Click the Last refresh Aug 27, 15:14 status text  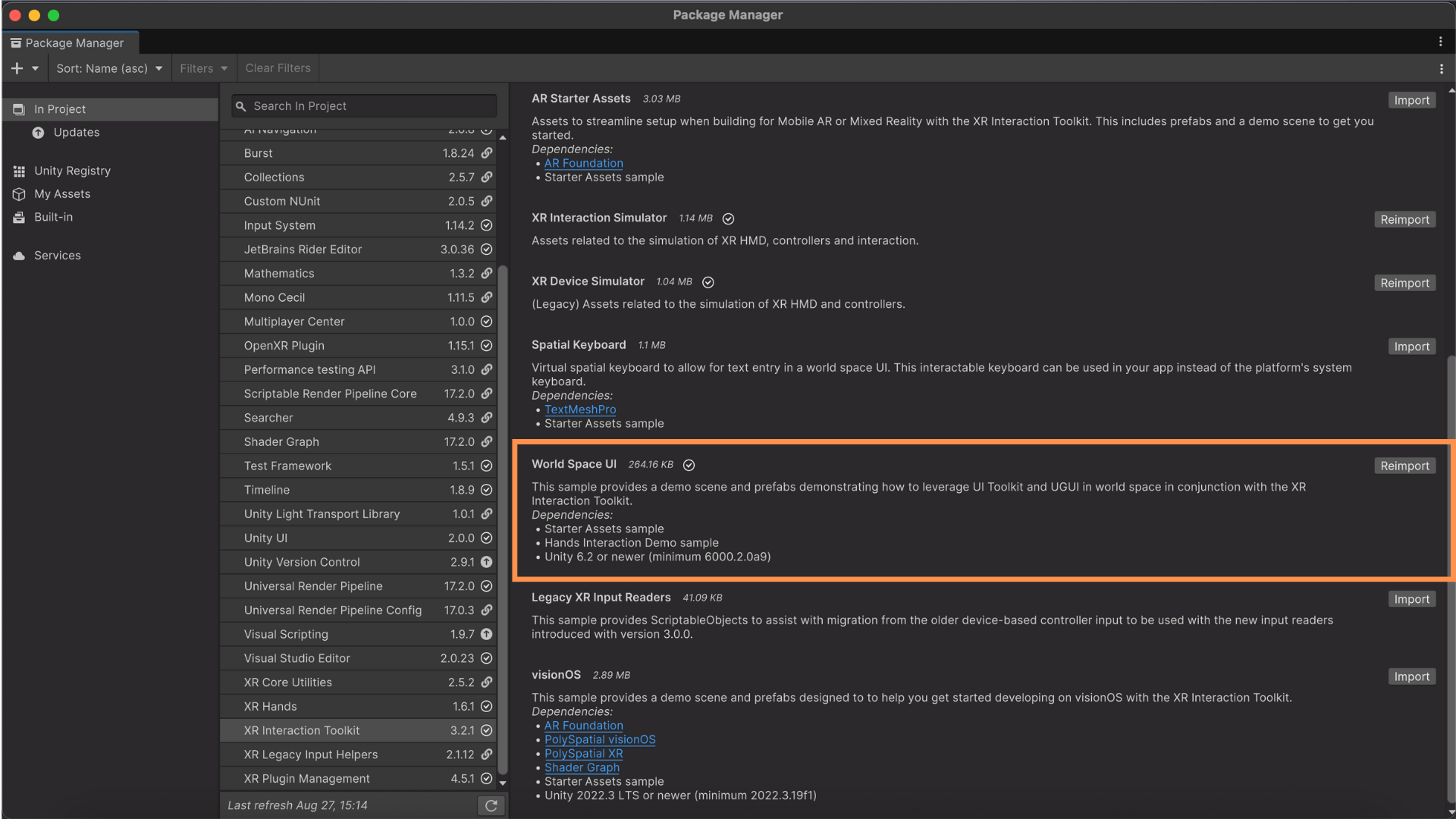pos(297,805)
